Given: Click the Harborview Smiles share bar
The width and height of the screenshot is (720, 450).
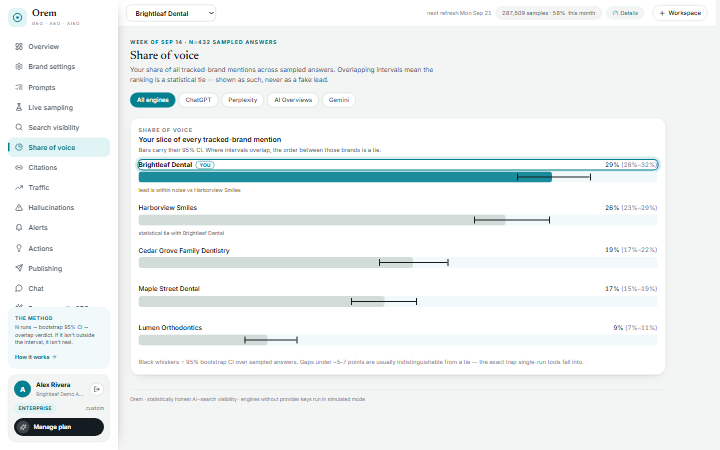Looking at the screenshot, I should 398,220.
